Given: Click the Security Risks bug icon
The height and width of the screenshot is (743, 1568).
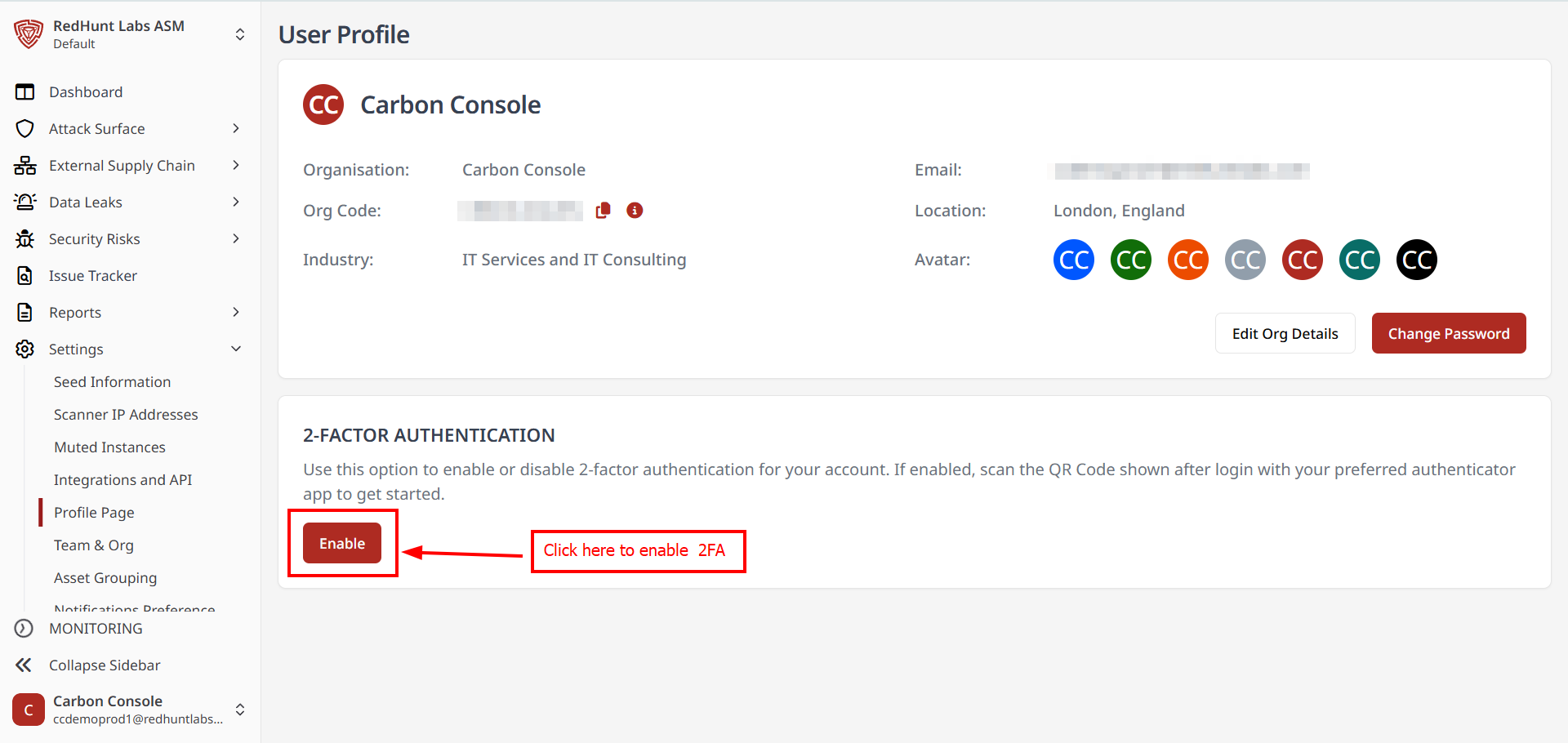Looking at the screenshot, I should point(25,239).
